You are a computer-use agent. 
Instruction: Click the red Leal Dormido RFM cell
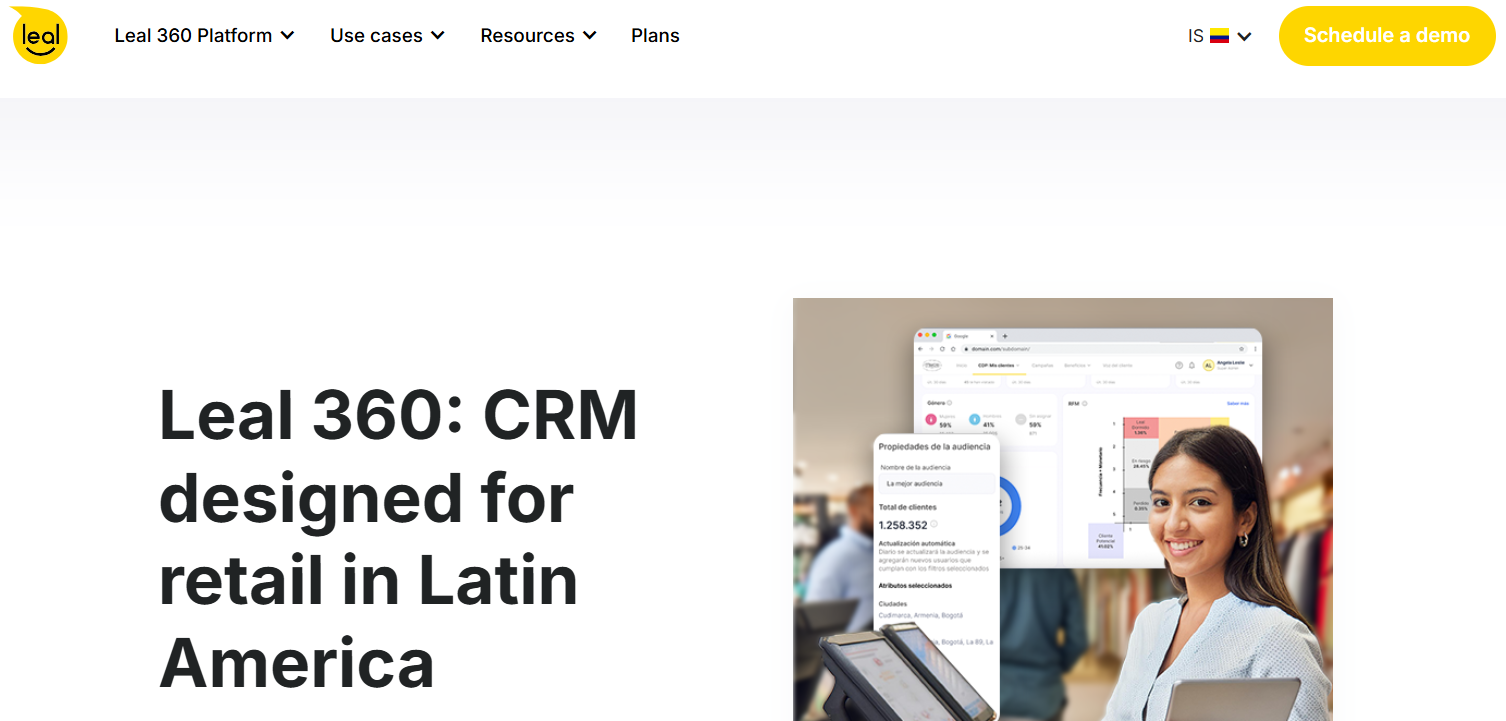tap(1140, 428)
